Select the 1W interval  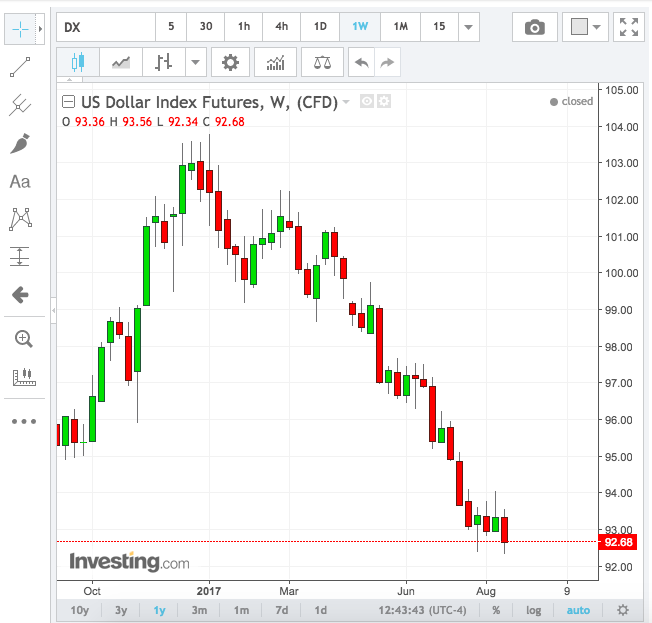click(x=360, y=27)
